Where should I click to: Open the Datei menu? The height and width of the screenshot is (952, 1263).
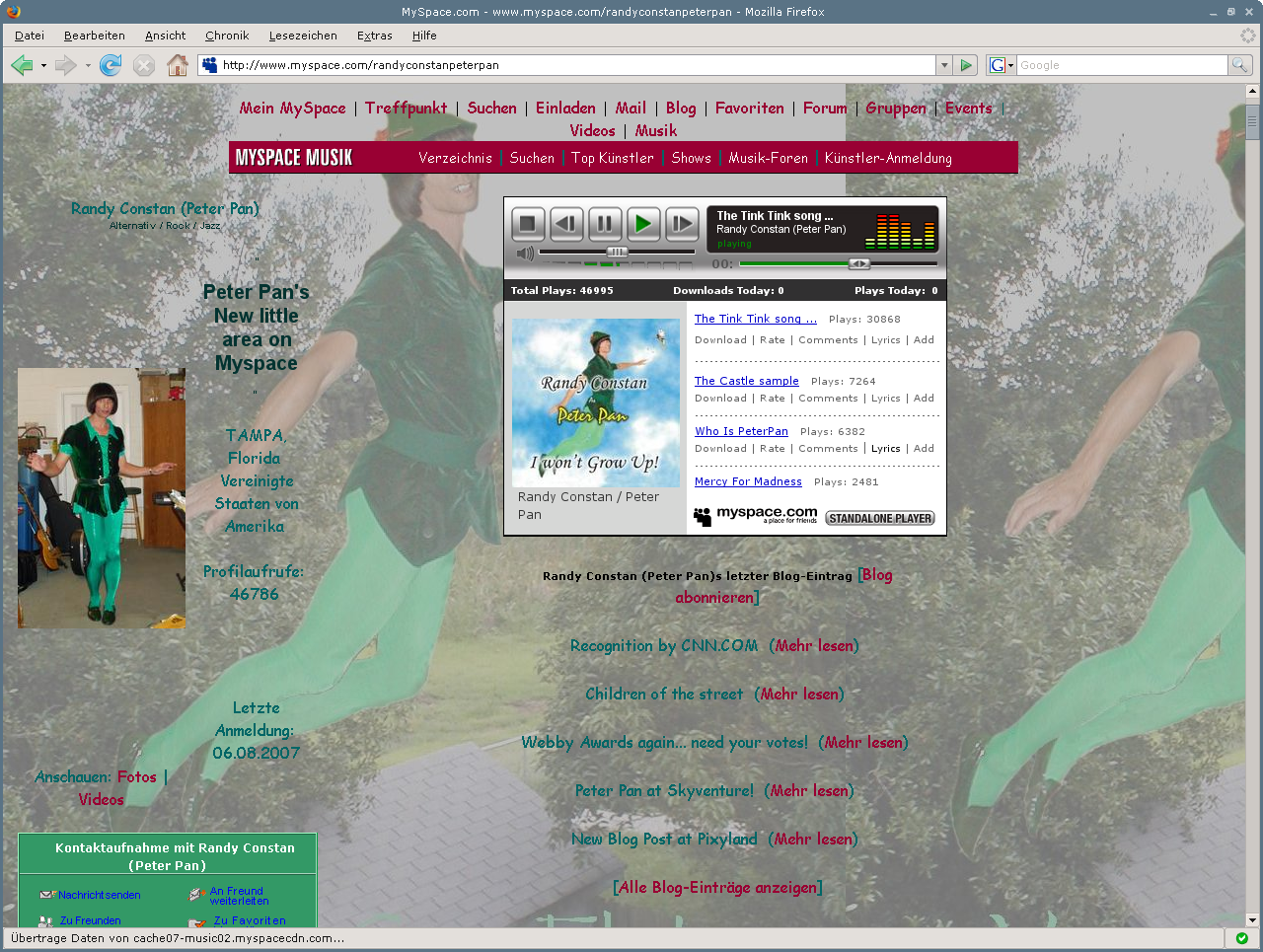pos(30,36)
